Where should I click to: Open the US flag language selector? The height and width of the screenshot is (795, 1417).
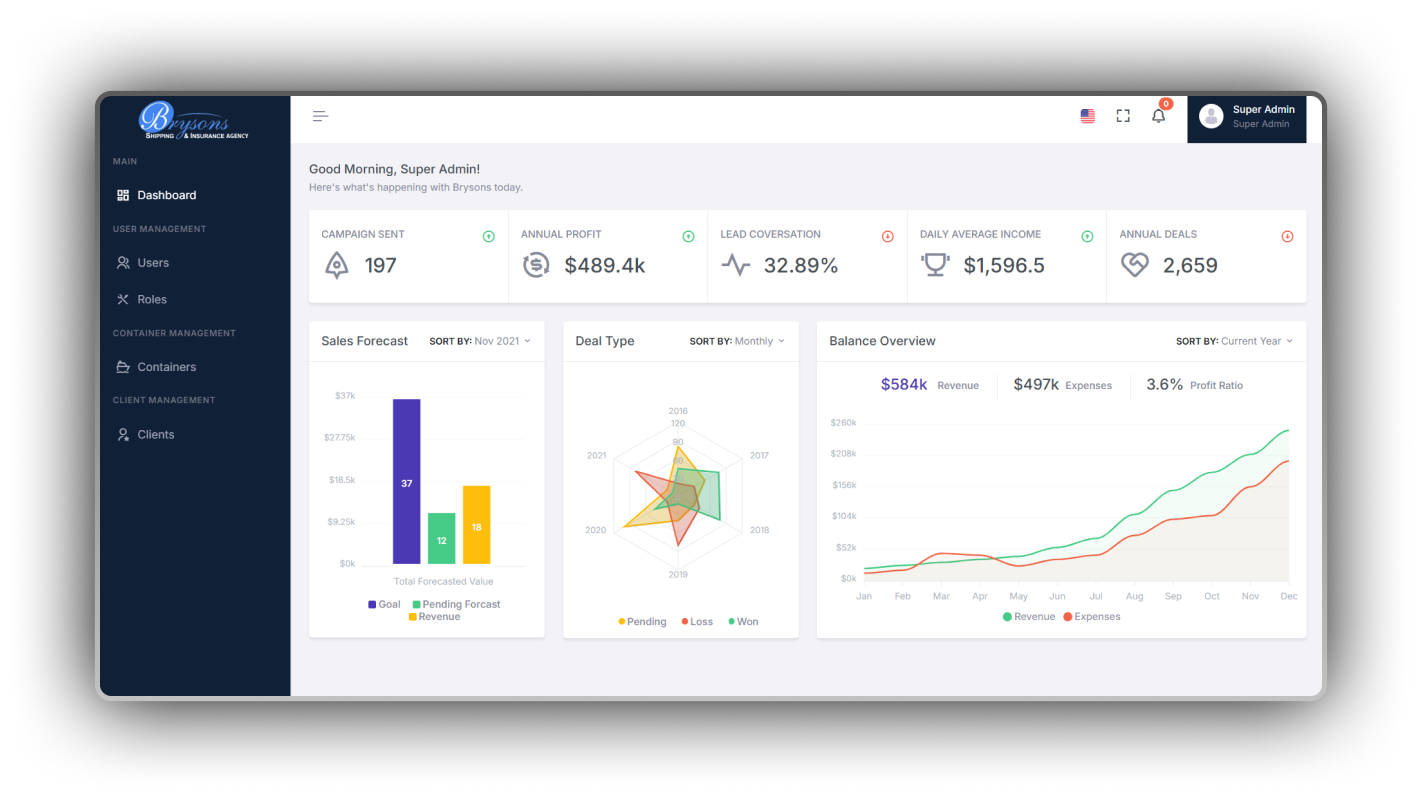coord(1087,116)
